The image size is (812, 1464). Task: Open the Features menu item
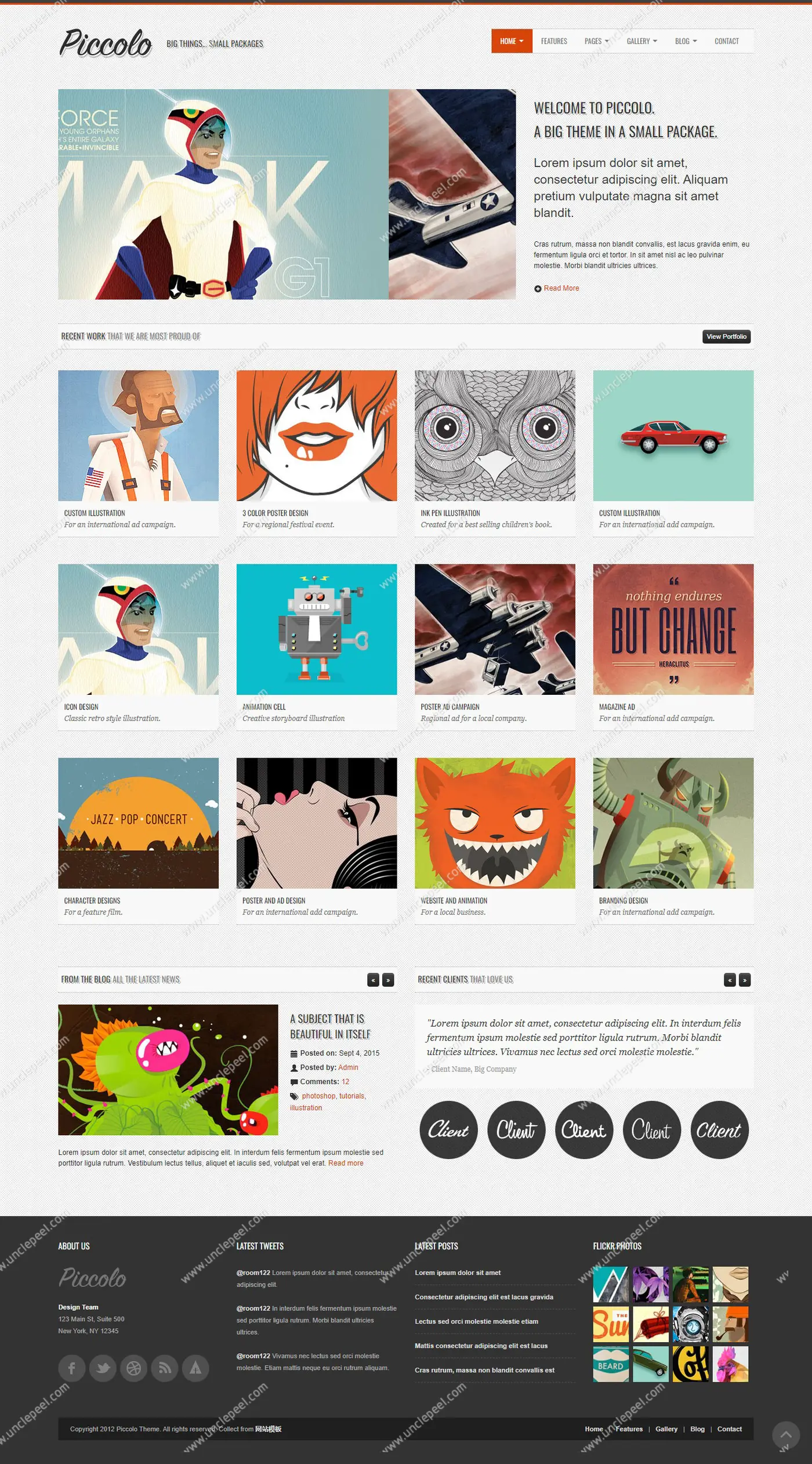pyautogui.click(x=554, y=41)
